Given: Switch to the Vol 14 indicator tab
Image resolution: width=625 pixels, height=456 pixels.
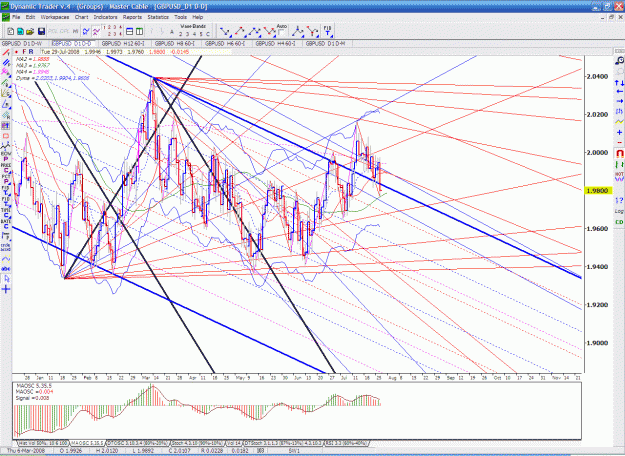Looking at the screenshot, I should (234, 443).
